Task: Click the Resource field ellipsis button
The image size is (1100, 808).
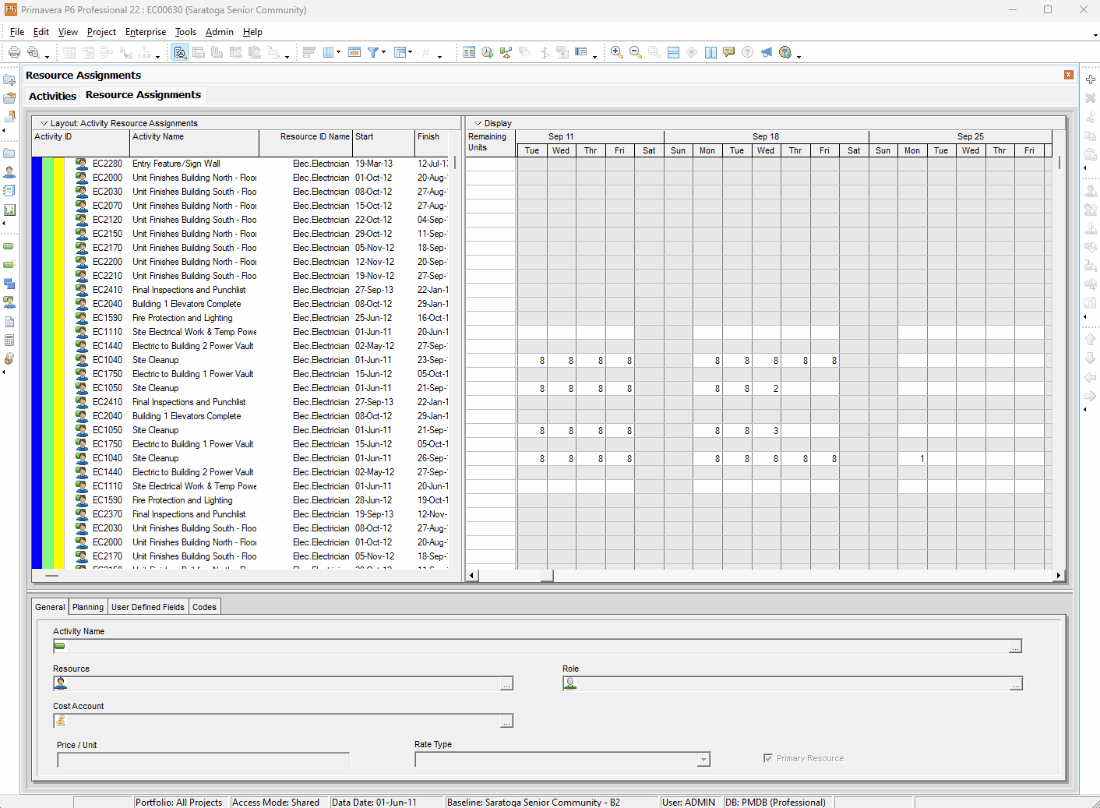Action: pos(507,684)
